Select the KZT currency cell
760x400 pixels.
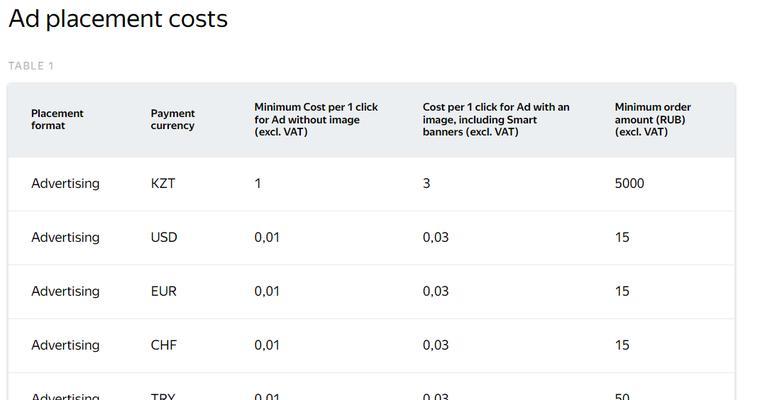pos(163,183)
